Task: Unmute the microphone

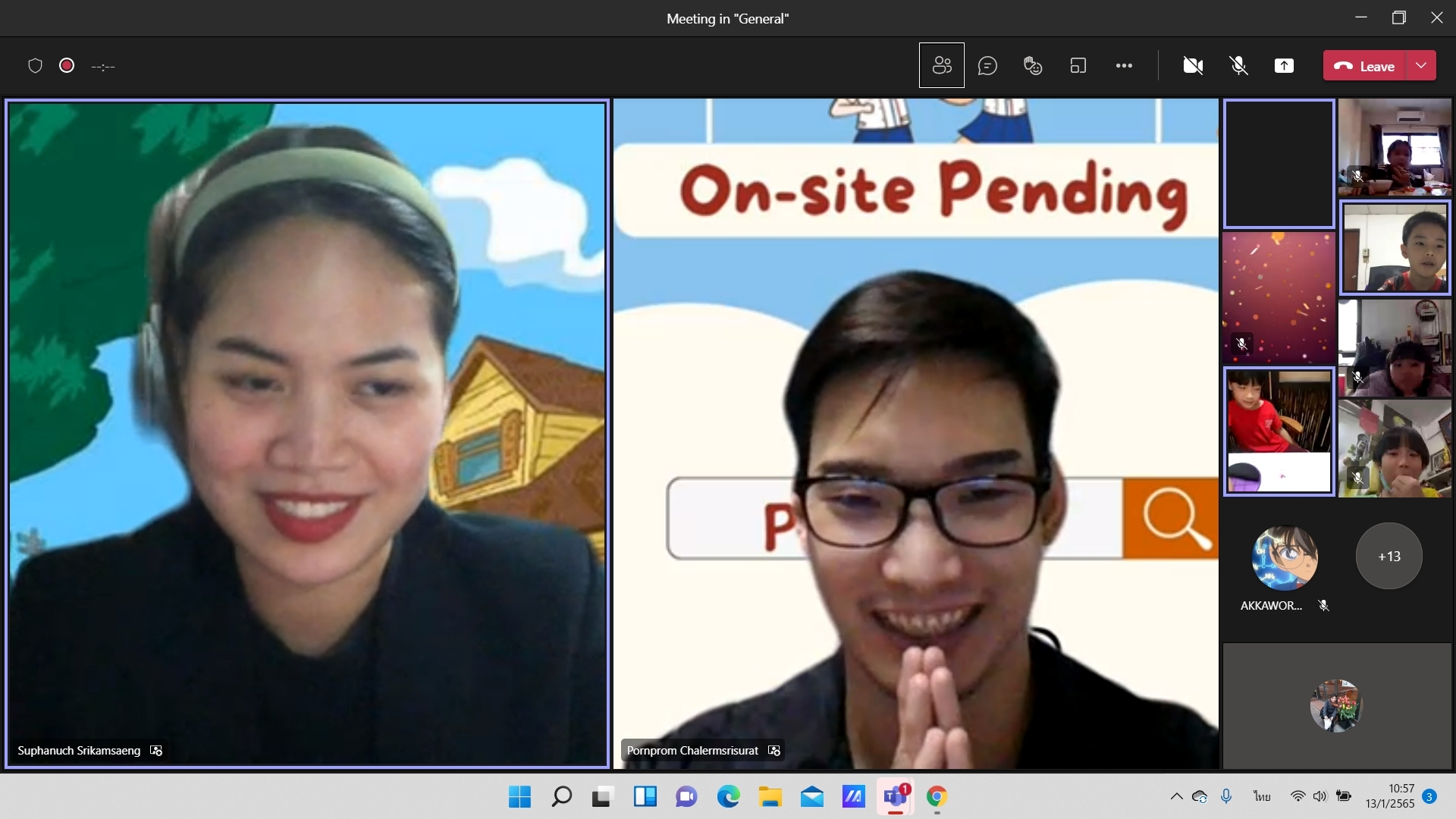Action: pos(1238,66)
